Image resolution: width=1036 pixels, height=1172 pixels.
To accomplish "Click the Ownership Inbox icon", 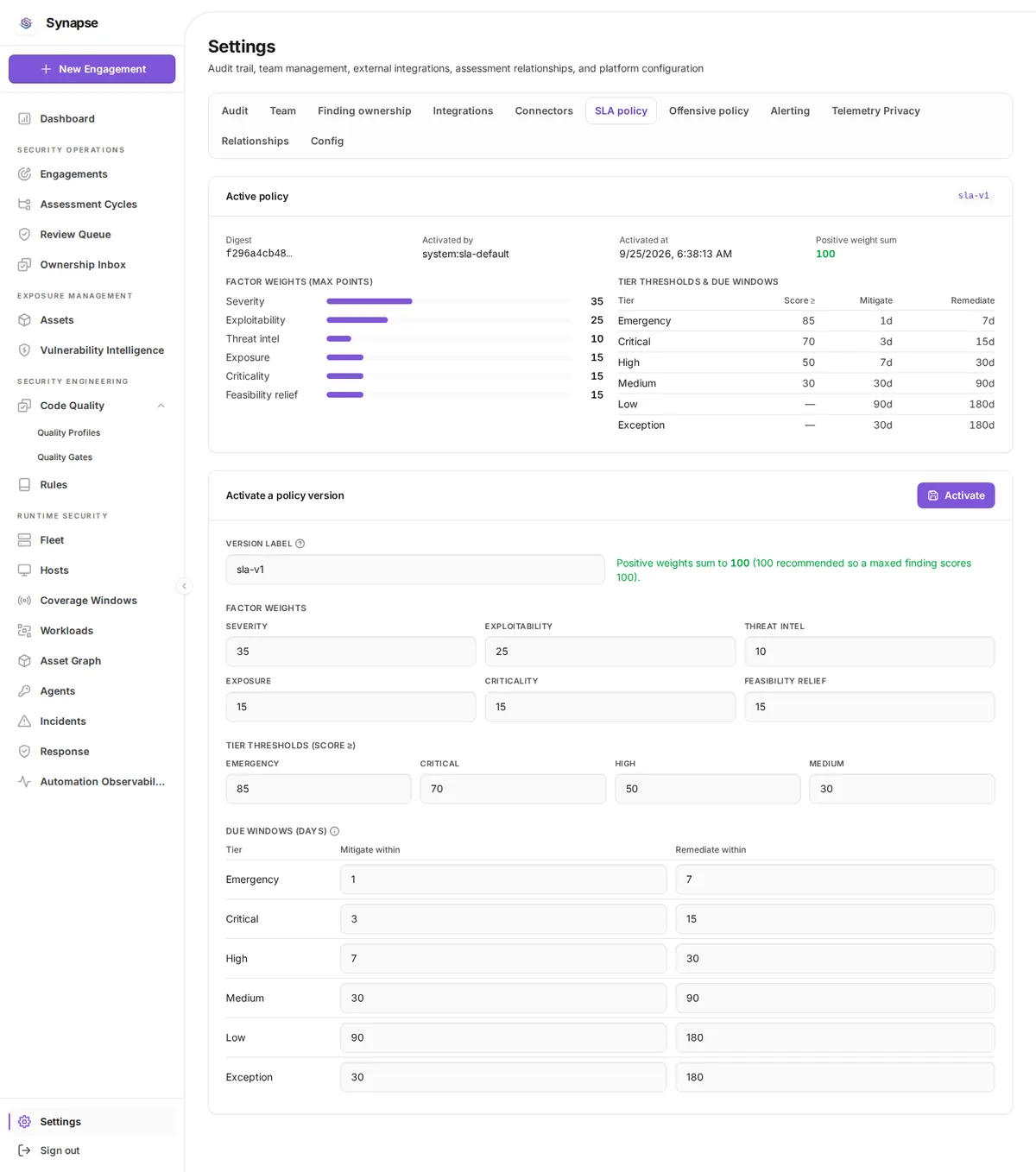I will (x=24, y=265).
